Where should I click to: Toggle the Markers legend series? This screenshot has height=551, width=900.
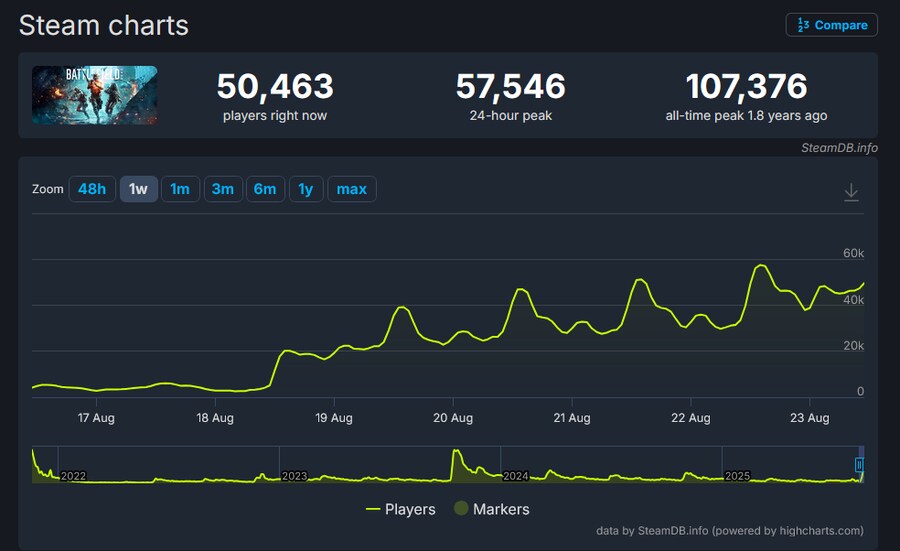pos(492,509)
